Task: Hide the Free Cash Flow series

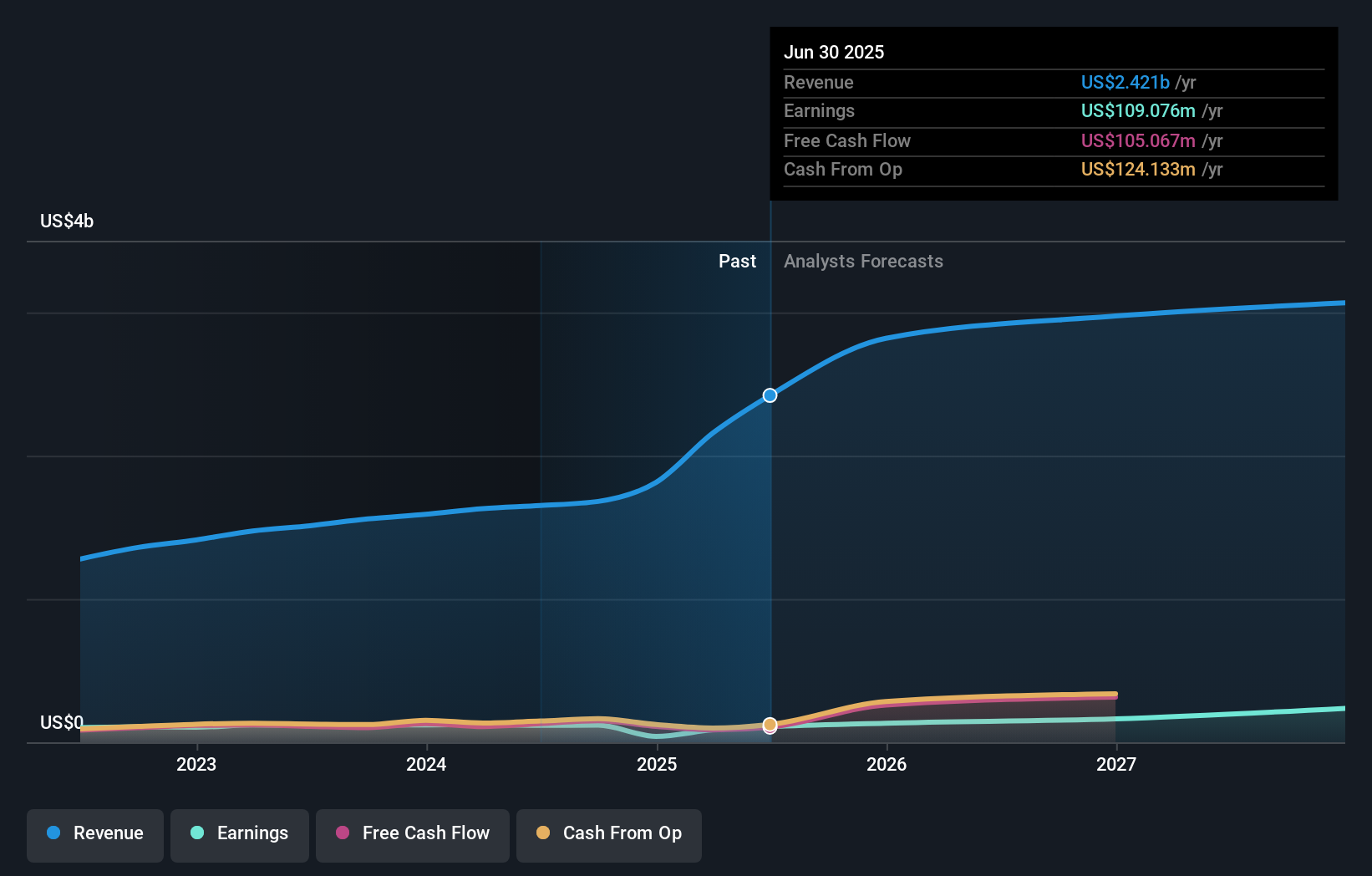Action: pos(413,834)
